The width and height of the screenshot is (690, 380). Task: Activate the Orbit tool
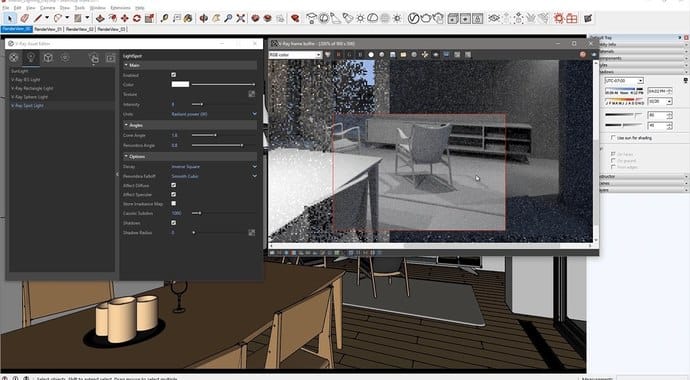(204, 18)
